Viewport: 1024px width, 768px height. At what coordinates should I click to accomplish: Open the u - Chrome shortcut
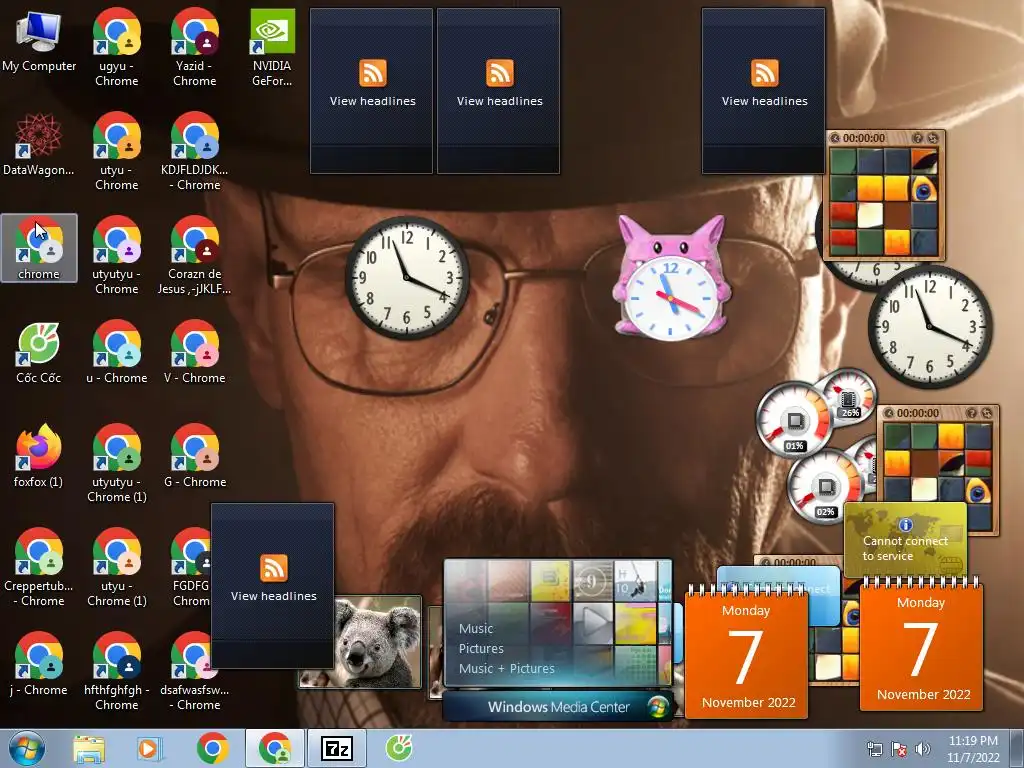click(x=116, y=352)
